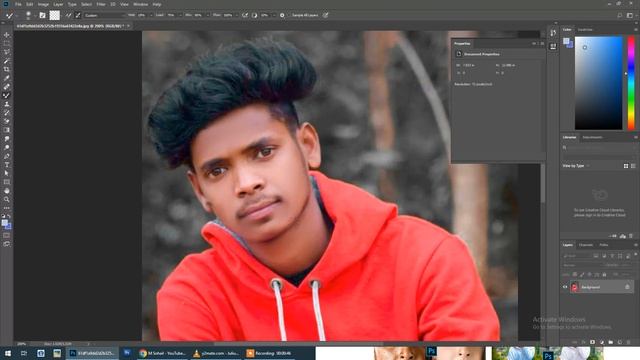
Task: Open the tool preset picker dropdown
Action: [x=17, y=15]
